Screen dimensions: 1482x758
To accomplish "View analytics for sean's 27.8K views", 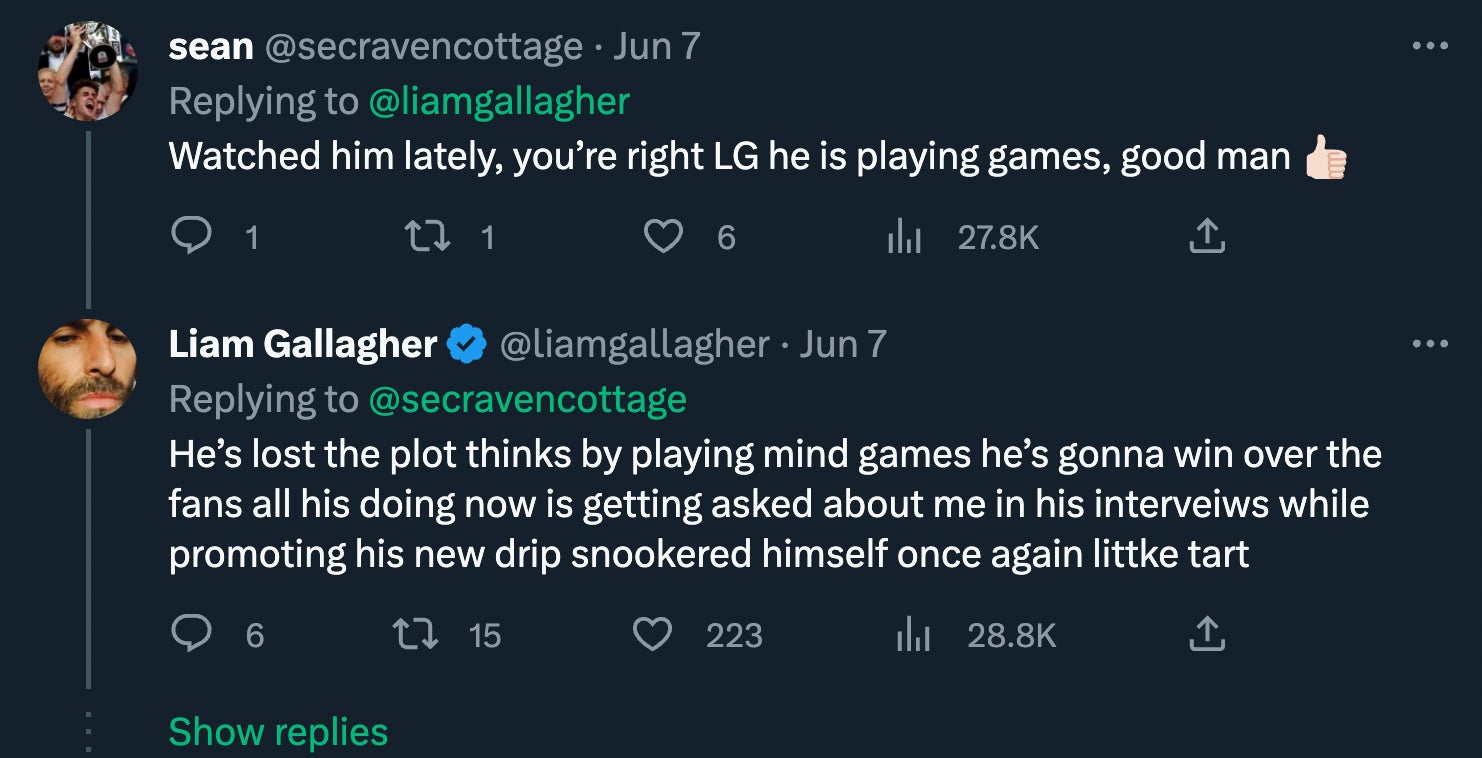I will 905,237.
